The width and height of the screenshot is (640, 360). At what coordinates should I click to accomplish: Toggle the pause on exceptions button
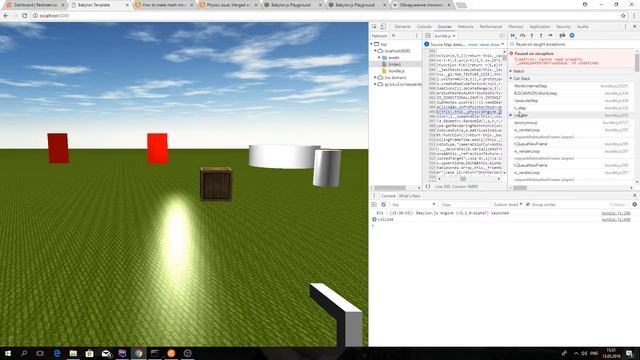(572, 36)
